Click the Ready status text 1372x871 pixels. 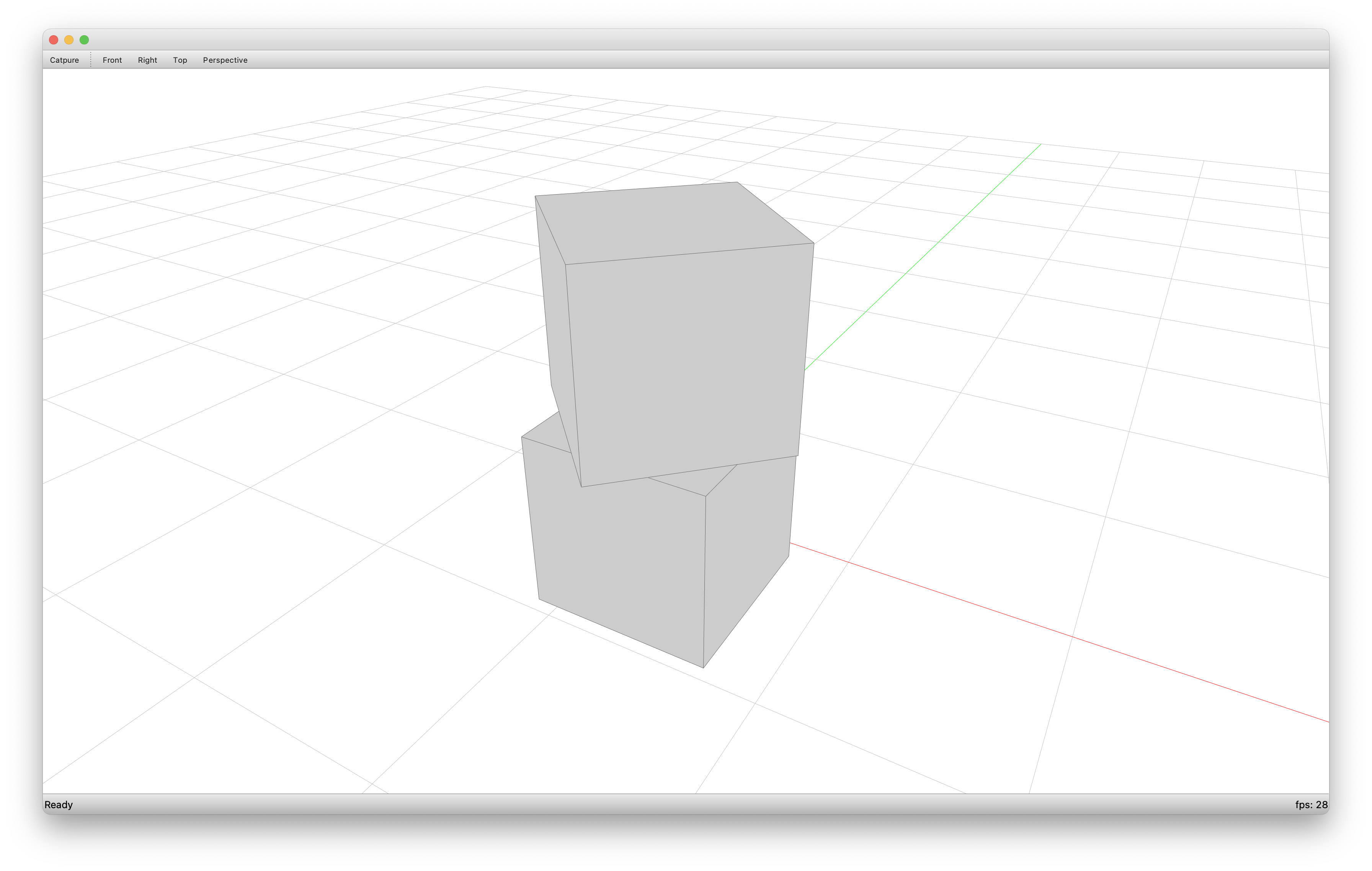pos(59,804)
